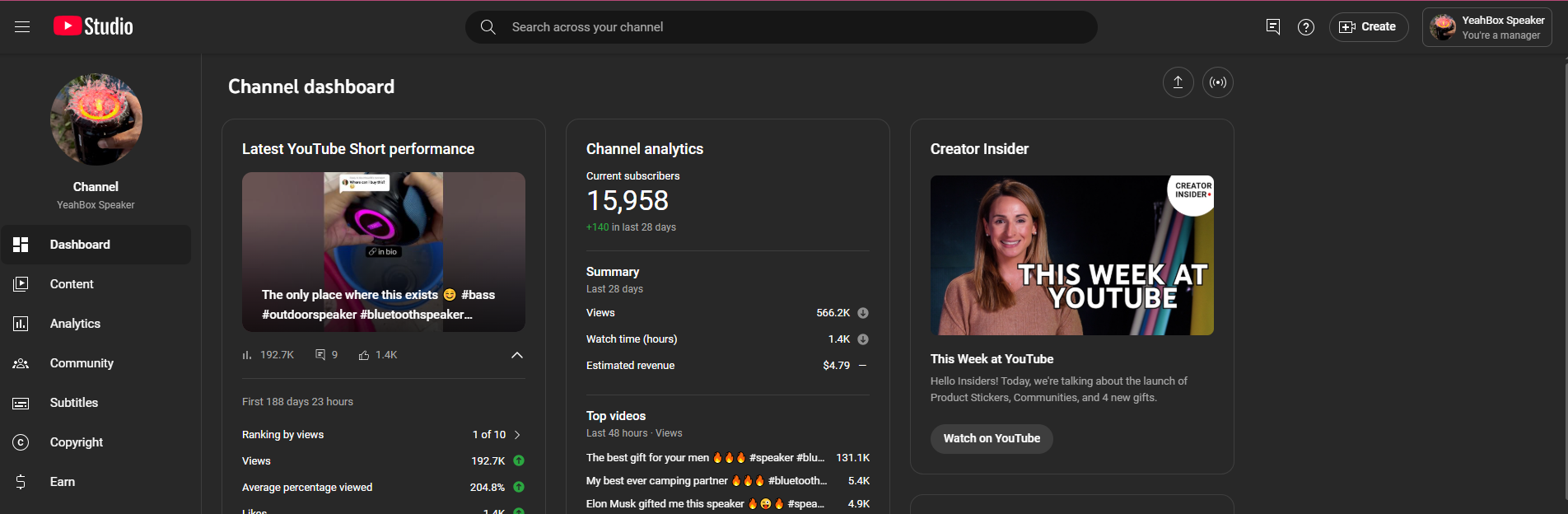Click the channel profile picture in sidebar
Screen dimensions: 1568x514
click(x=96, y=119)
